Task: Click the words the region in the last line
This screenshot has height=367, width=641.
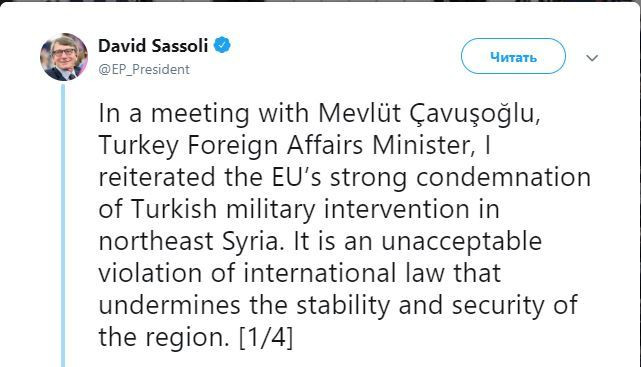Action: (x=162, y=337)
